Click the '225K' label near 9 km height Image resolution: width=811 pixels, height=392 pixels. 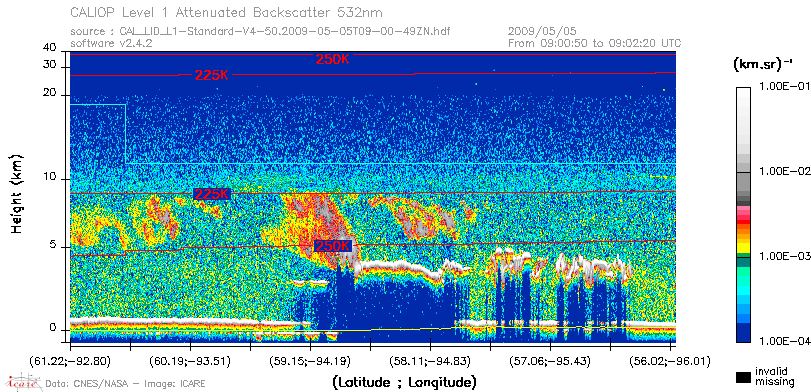(211, 194)
